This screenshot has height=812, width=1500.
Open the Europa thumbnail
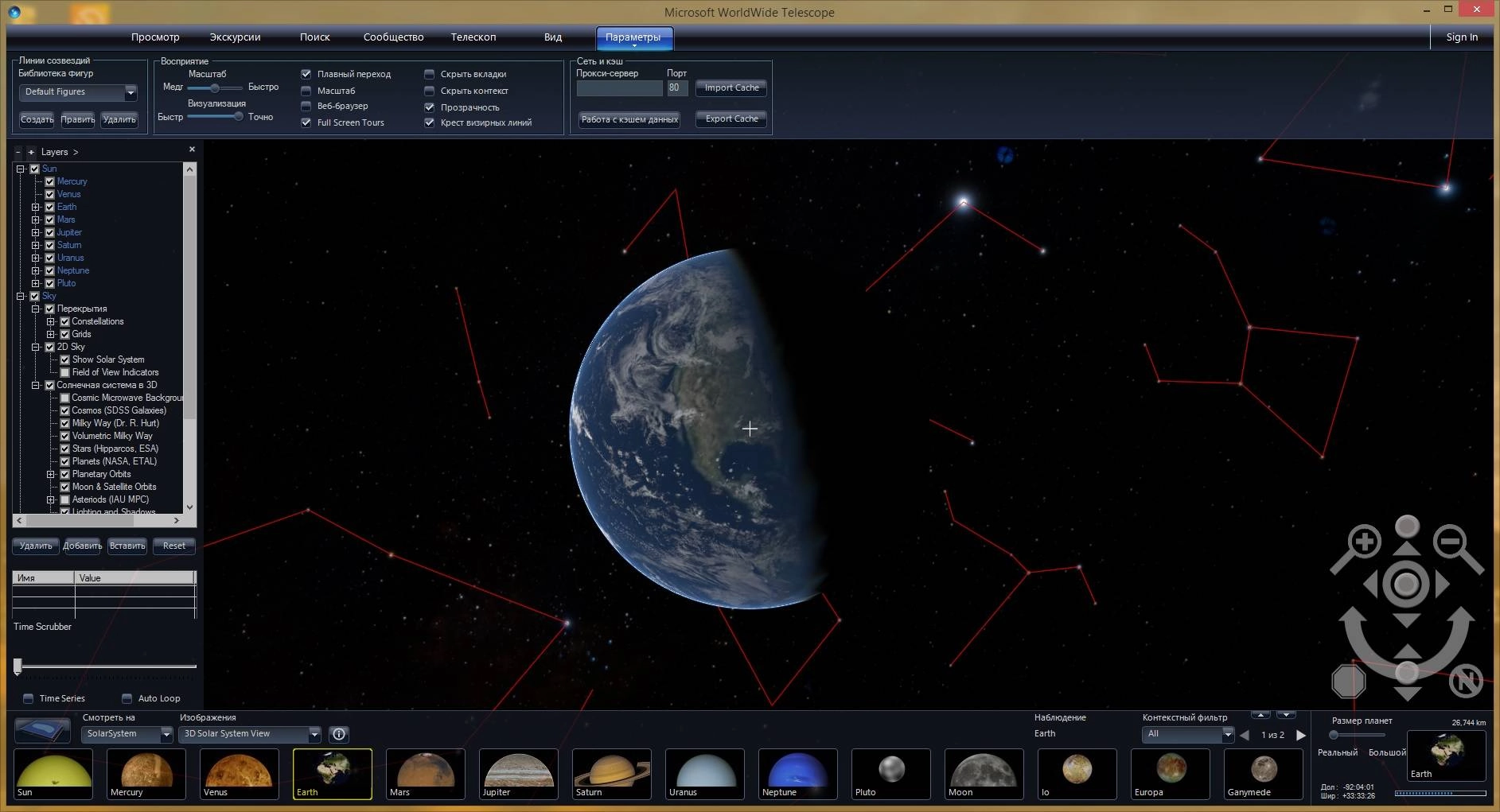[1171, 774]
